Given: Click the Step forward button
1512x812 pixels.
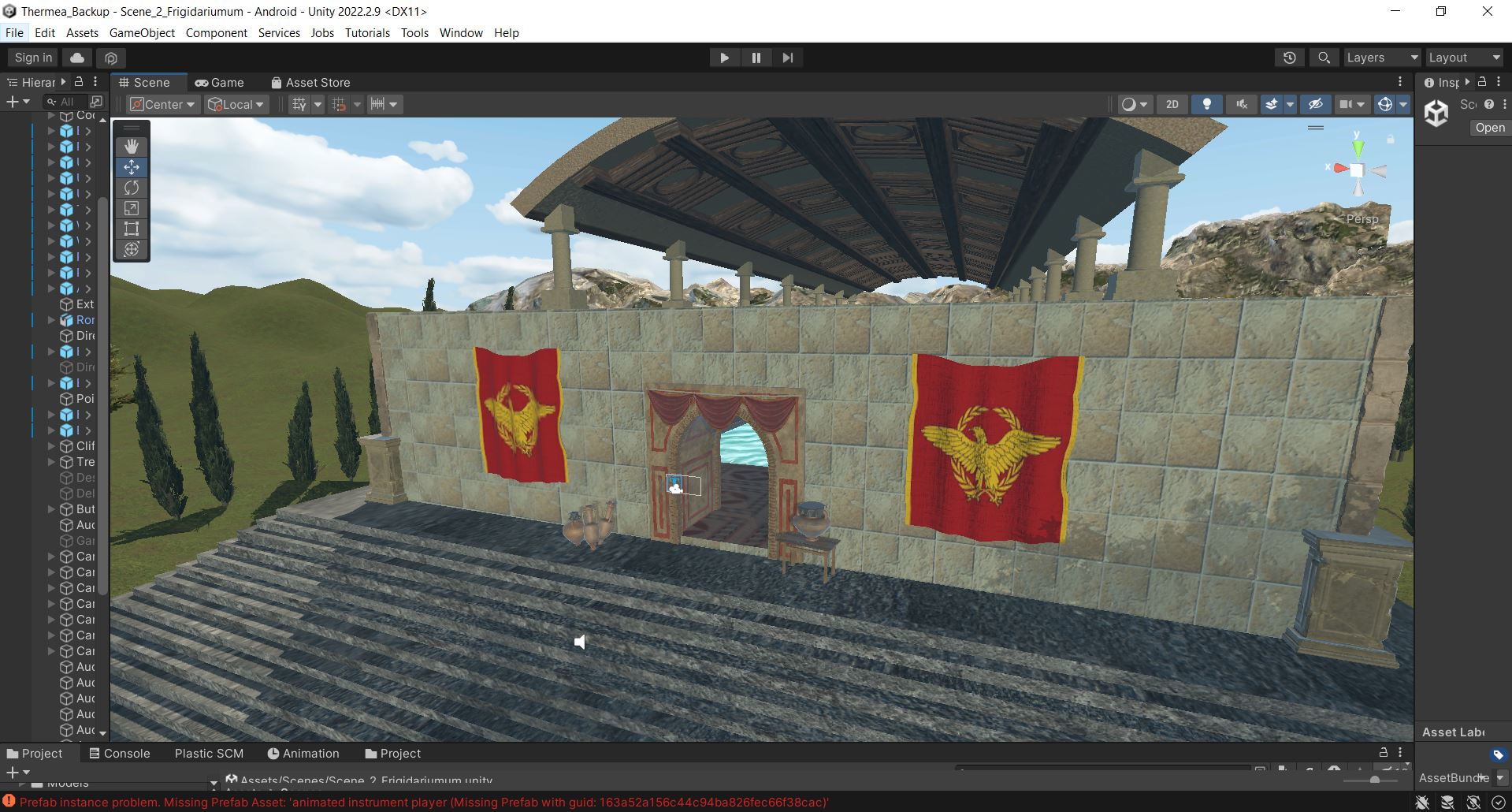Looking at the screenshot, I should [787, 58].
